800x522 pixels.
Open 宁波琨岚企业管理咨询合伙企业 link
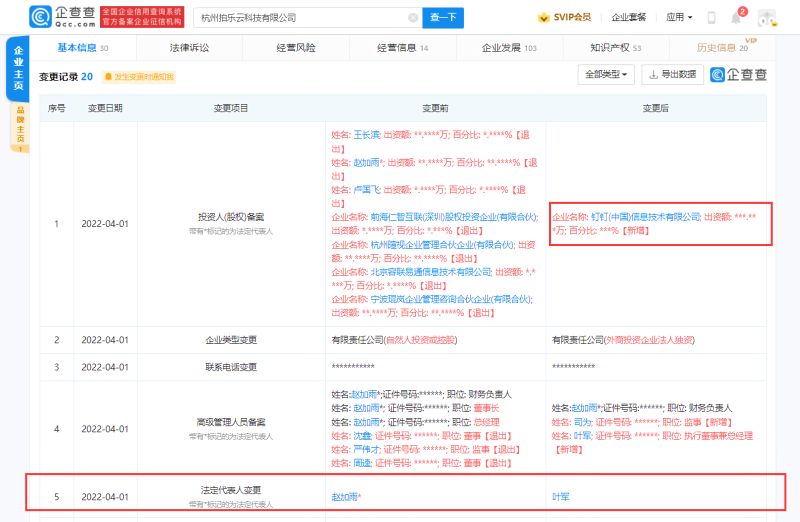[451, 300]
